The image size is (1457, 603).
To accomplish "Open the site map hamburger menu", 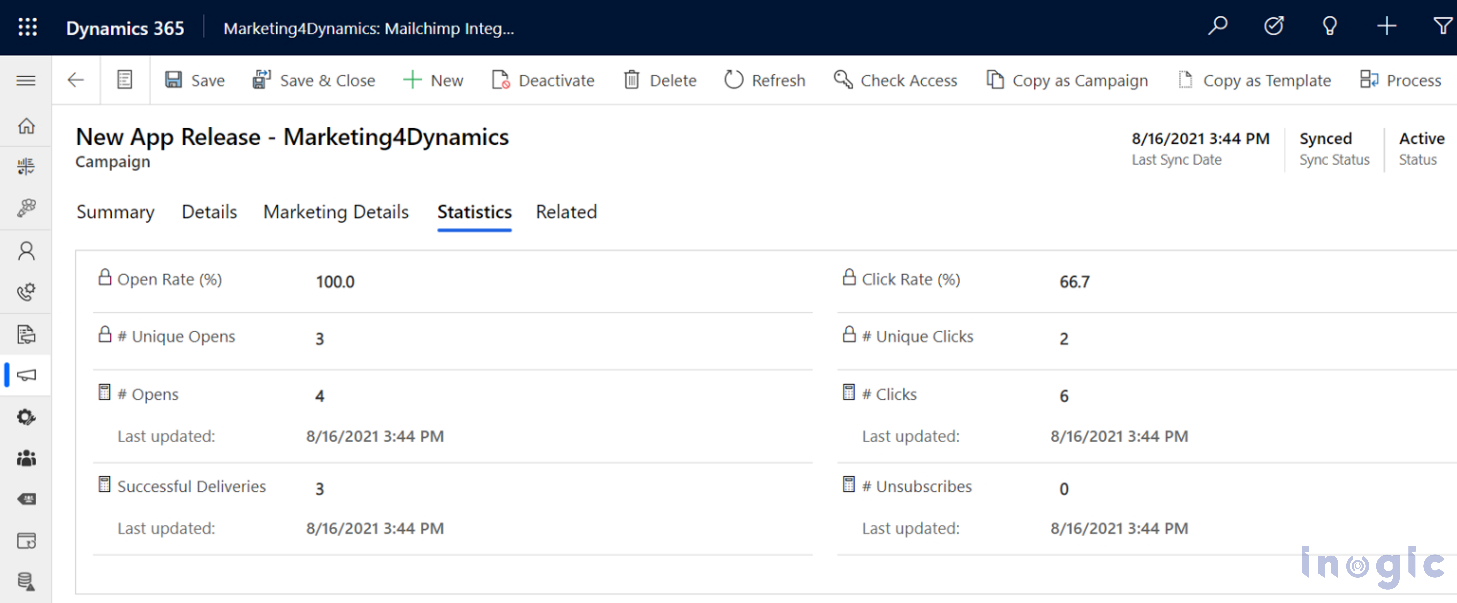I will click(x=26, y=81).
